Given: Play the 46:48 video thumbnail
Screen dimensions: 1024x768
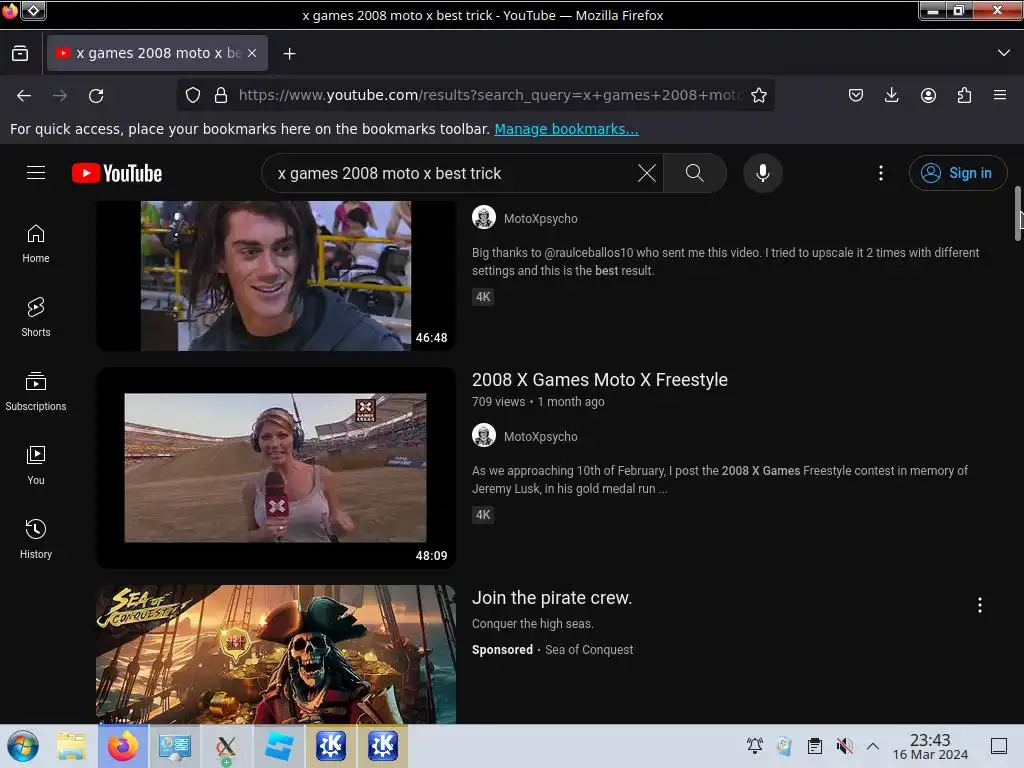Looking at the screenshot, I should [276, 276].
